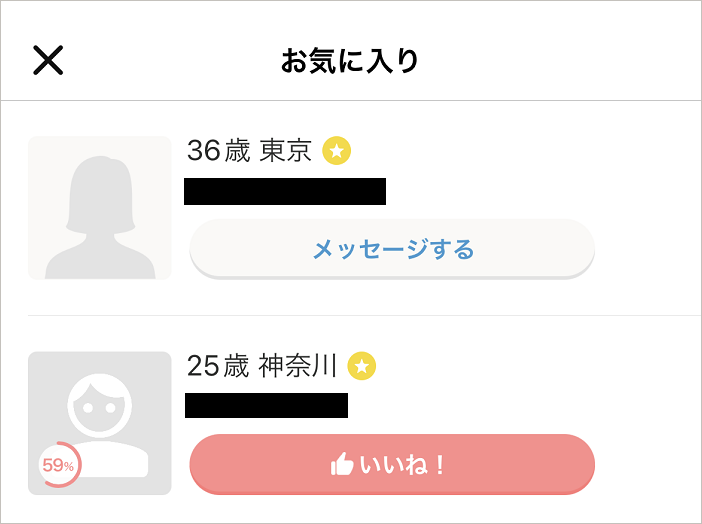The height and width of the screenshot is (524, 702).
Task: Click the お気に入り header title
Action: tap(350, 61)
